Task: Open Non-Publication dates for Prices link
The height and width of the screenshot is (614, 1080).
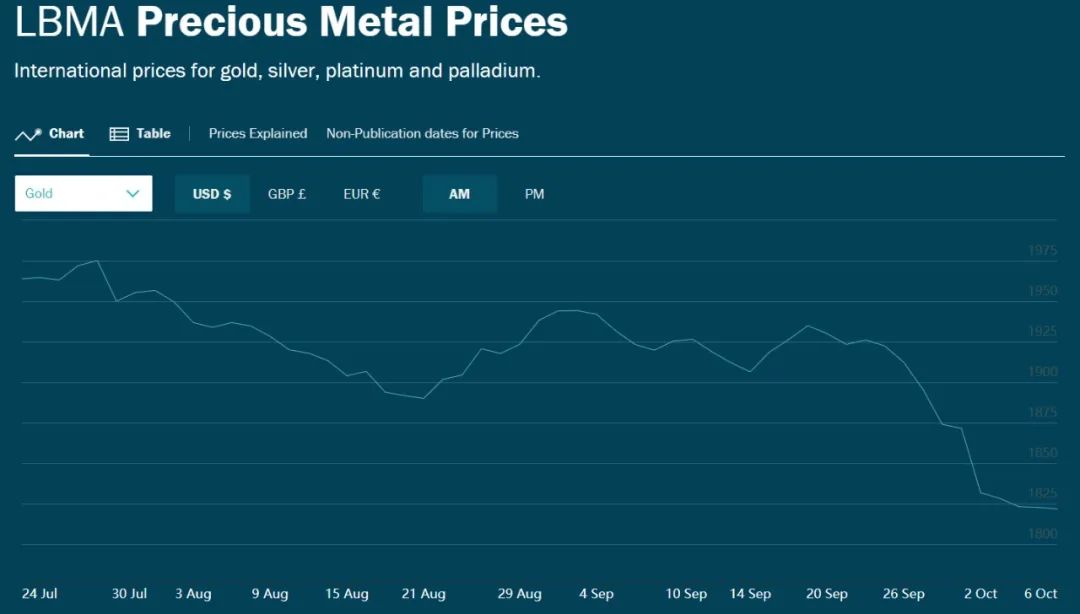Action: pyautogui.click(x=422, y=134)
